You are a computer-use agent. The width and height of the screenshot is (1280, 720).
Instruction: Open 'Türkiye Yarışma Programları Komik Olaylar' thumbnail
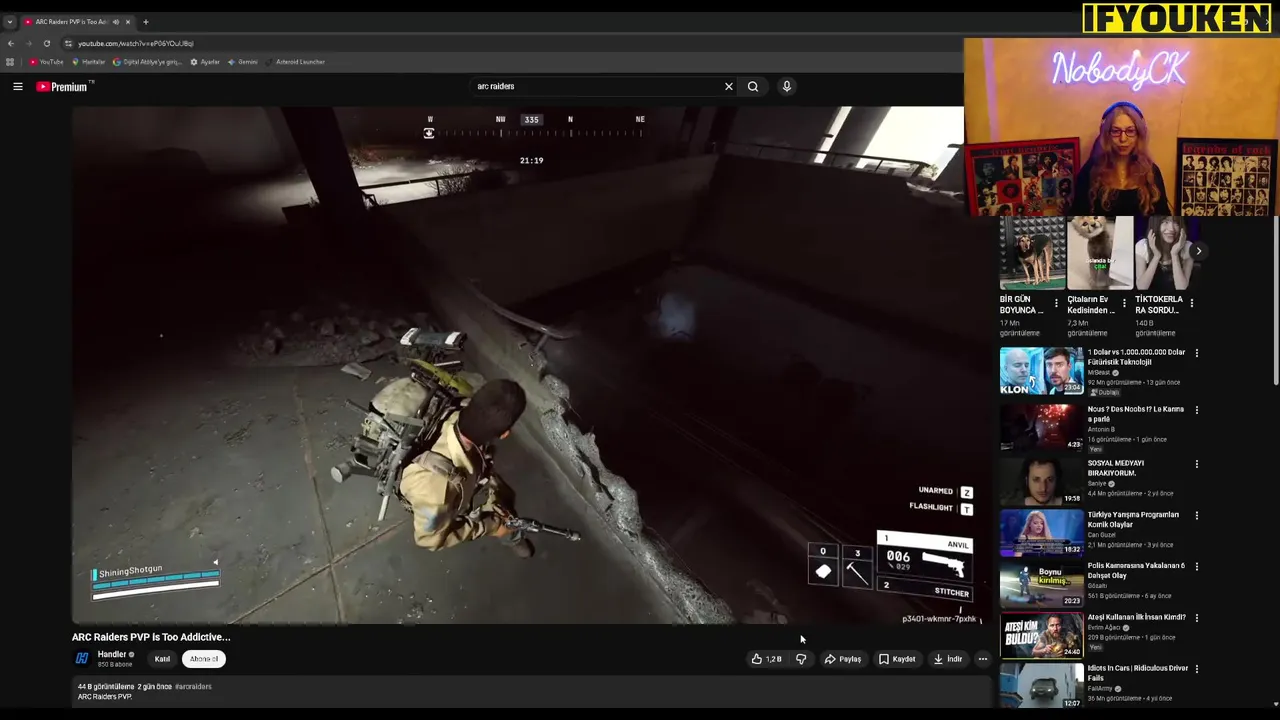[1041, 532]
